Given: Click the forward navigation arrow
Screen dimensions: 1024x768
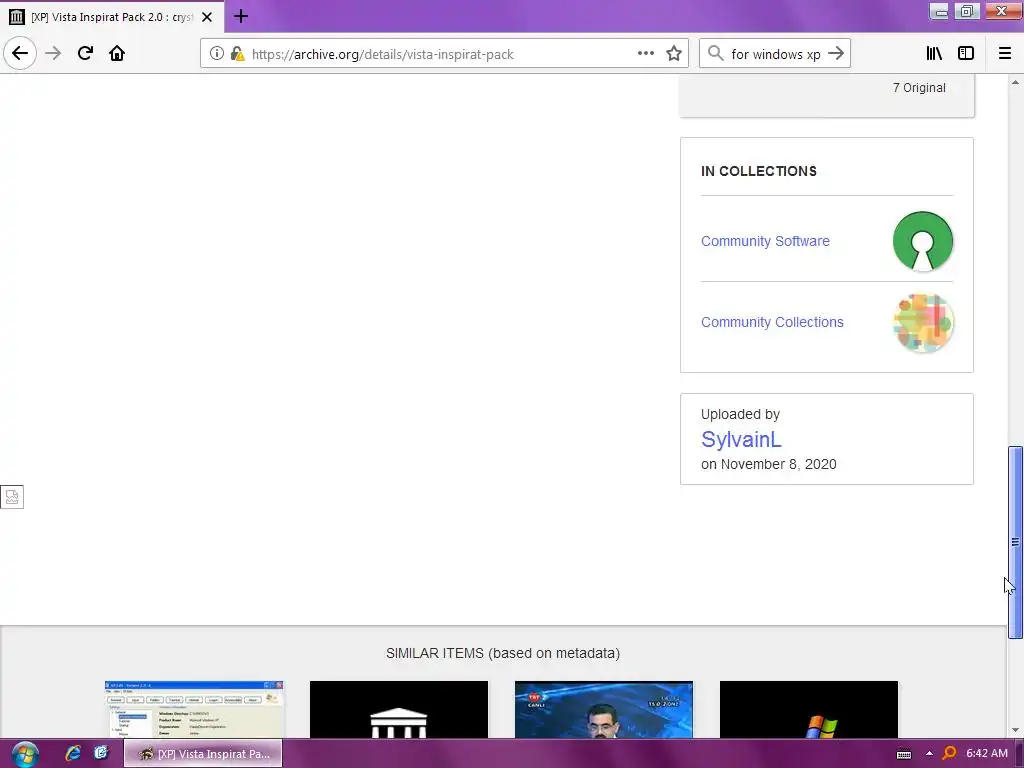Looking at the screenshot, I should click(53, 53).
